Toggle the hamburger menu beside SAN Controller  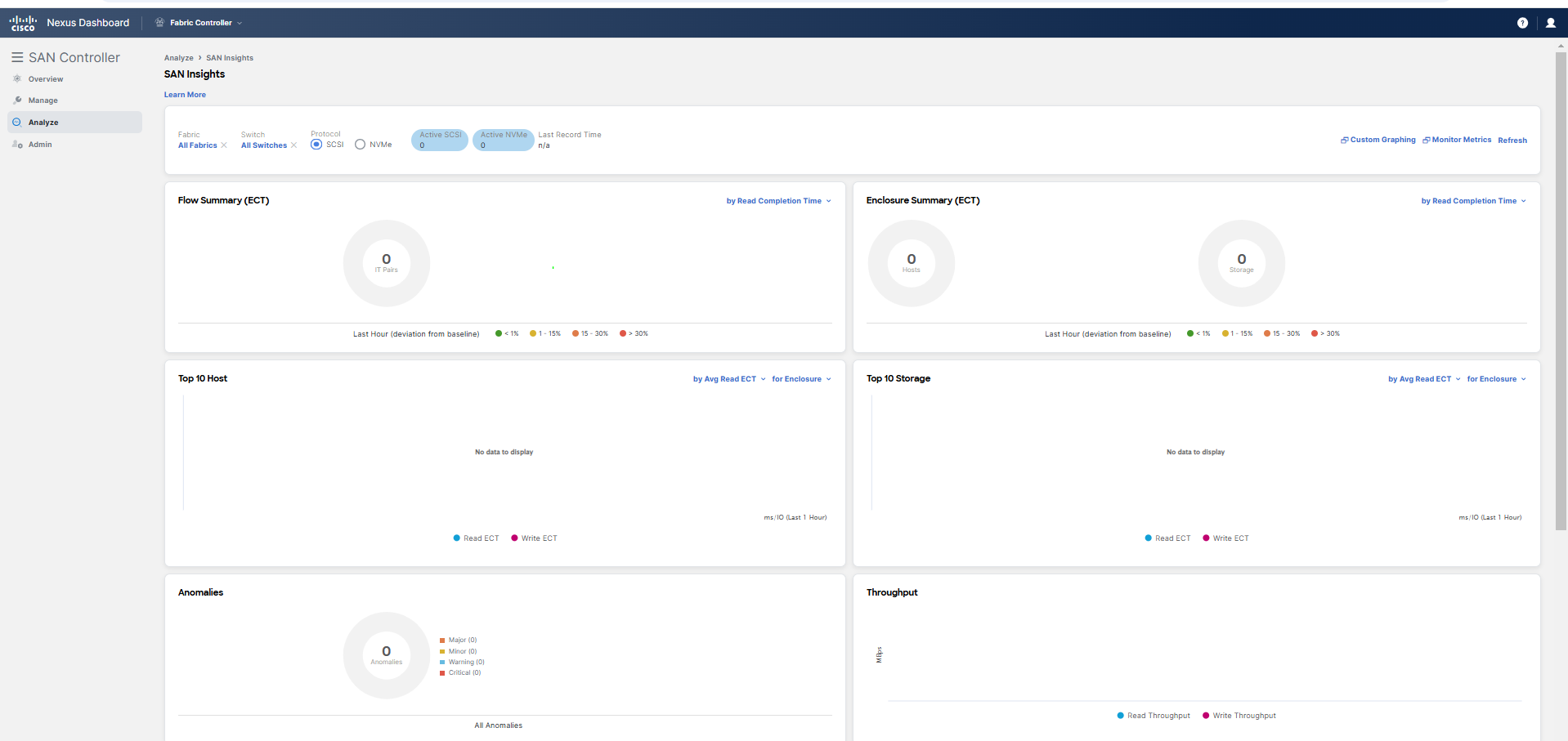16,57
